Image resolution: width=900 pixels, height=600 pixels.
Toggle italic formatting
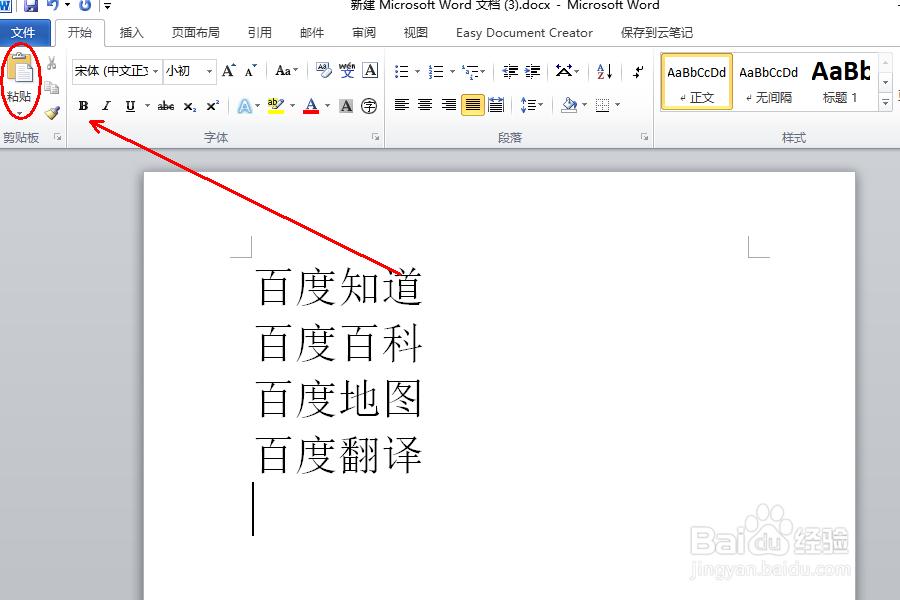coord(106,105)
